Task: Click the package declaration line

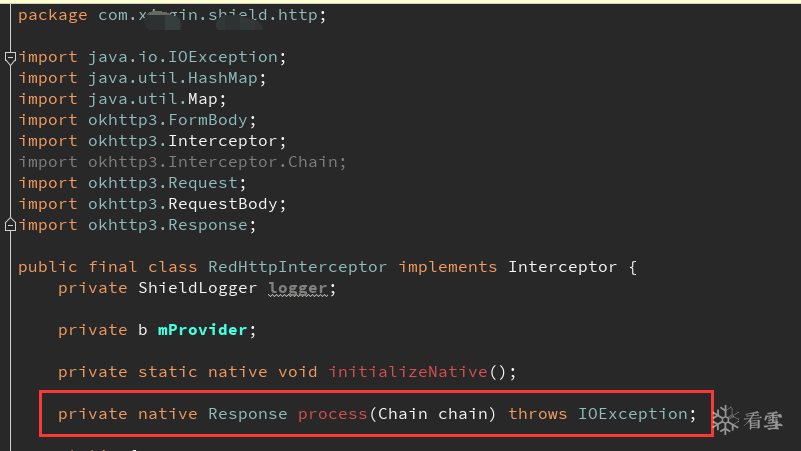Action: pyautogui.click(x=172, y=15)
